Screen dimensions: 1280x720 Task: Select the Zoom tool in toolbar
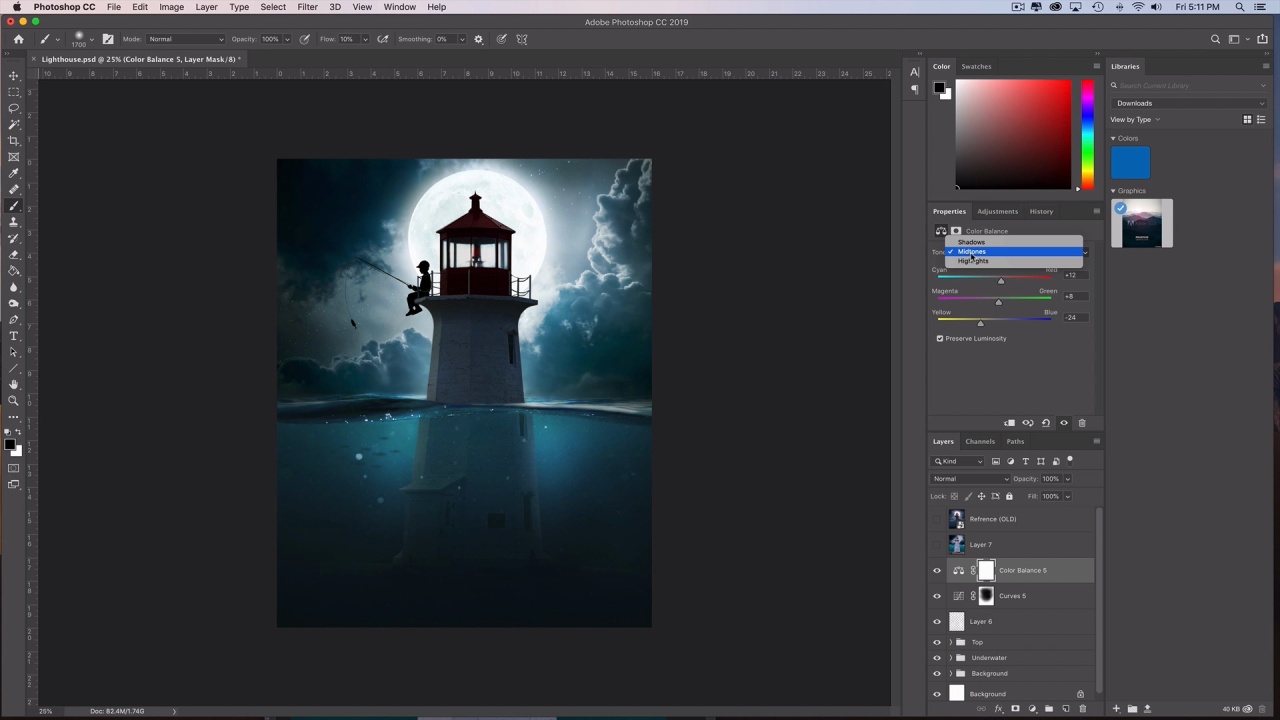[14, 400]
